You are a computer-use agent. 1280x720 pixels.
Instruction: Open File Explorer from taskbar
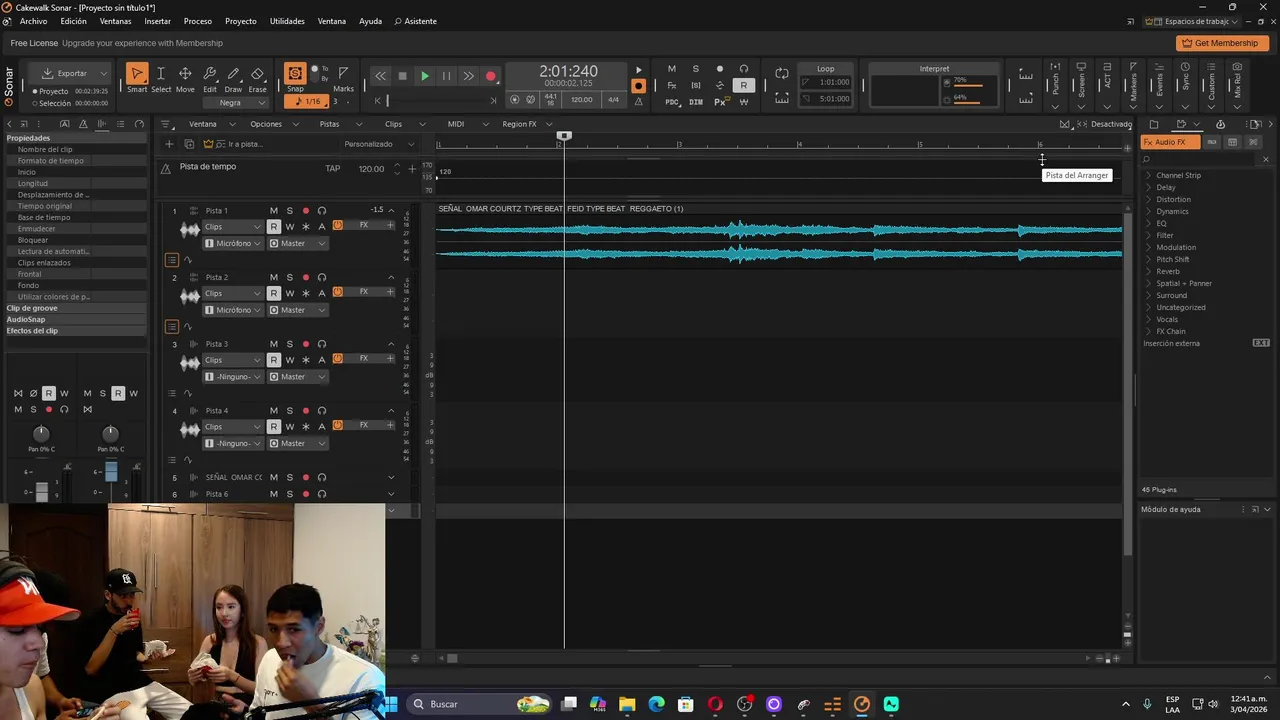[x=627, y=704]
